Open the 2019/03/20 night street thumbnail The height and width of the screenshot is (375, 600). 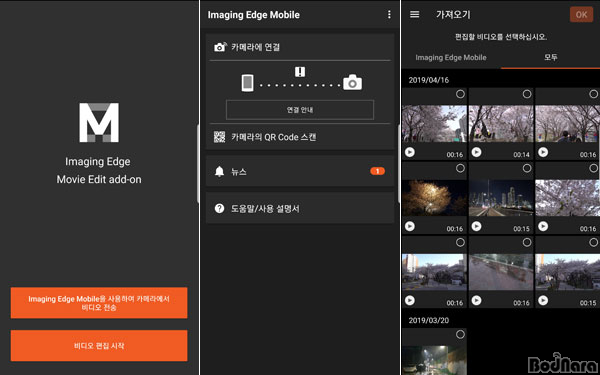pyautogui.click(x=434, y=360)
